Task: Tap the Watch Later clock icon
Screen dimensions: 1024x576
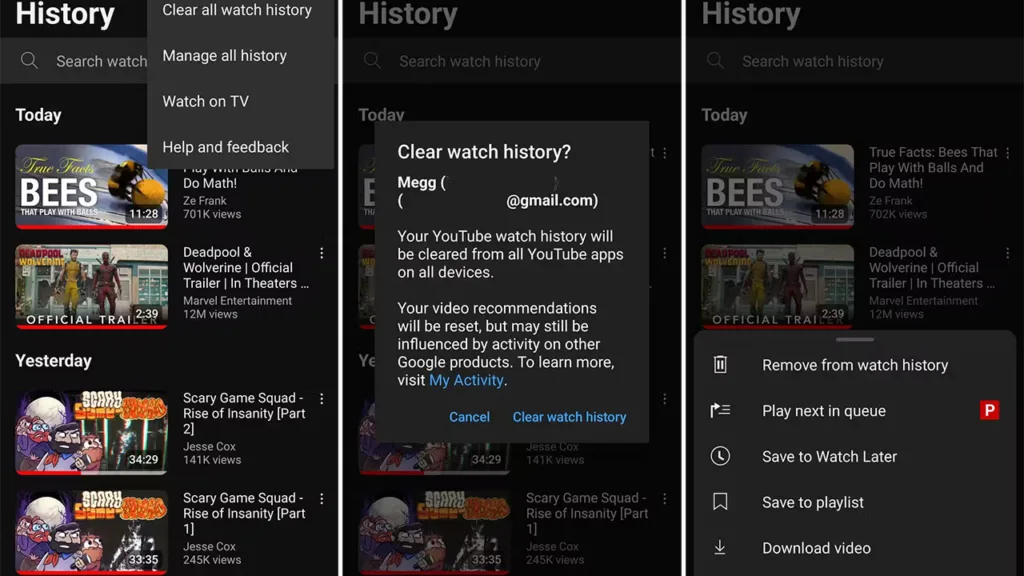Action: (720, 456)
